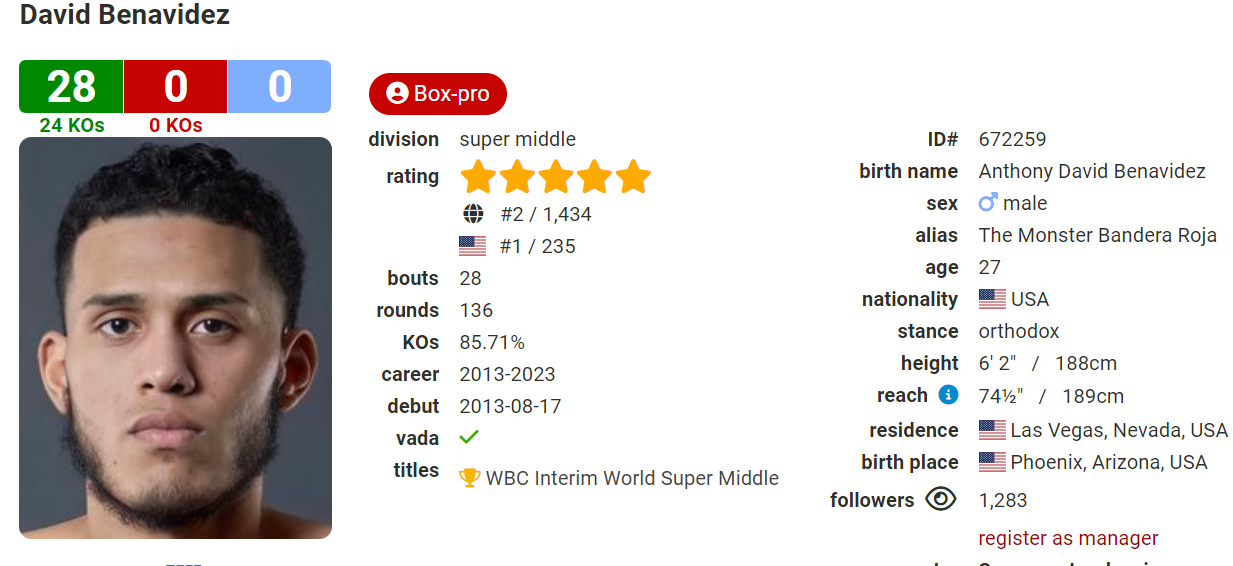Click the green vada checkmark
The height and width of the screenshot is (566, 1233).
(469, 437)
